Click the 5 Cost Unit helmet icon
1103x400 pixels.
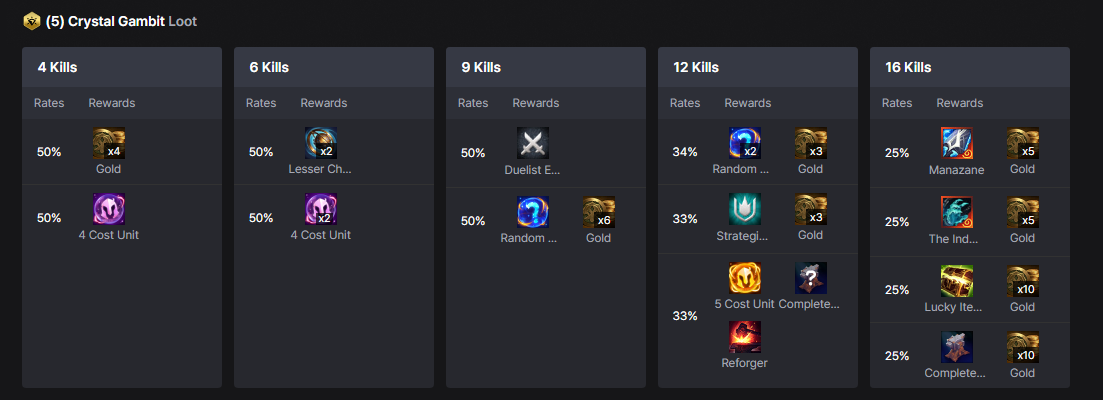pyautogui.click(x=744, y=278)
